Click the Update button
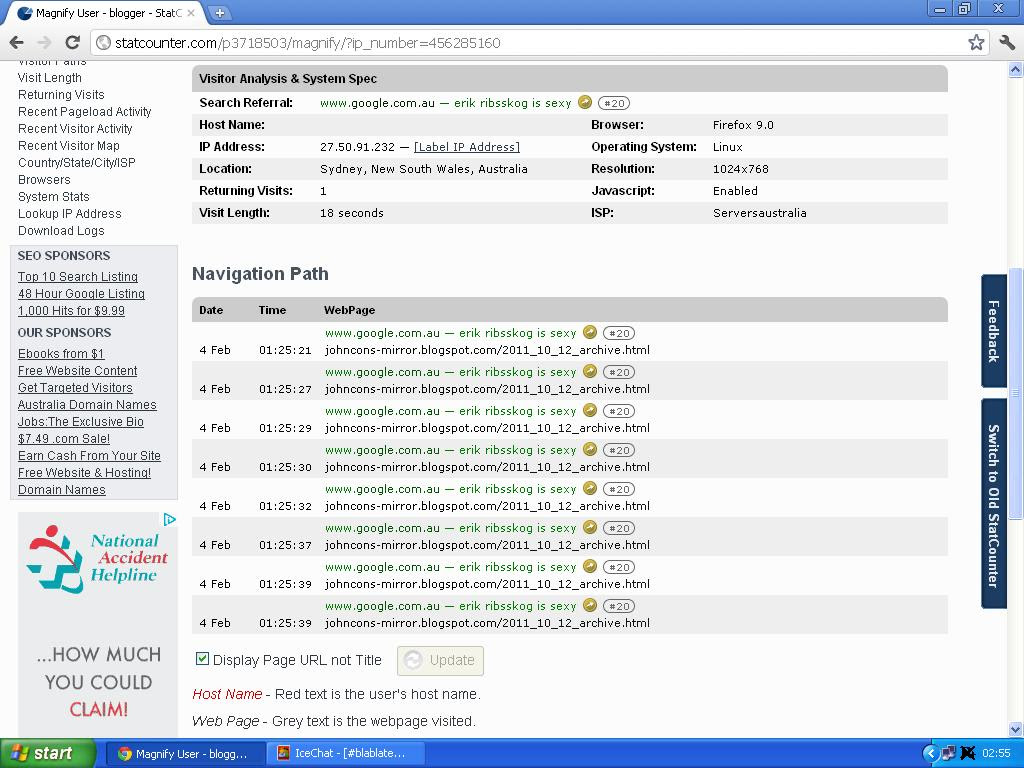 (x=440, y=660)
